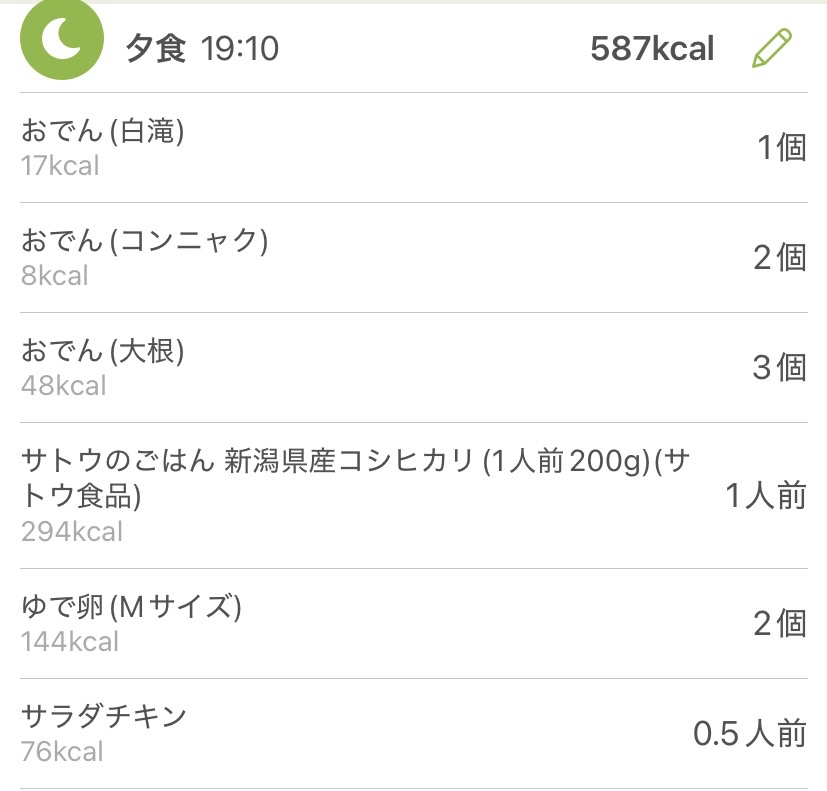This screenshot has height=791, width=827.
Task: Tap the 1人前 quantity for サトウのごはん
Action: click(x=766, y=496)
